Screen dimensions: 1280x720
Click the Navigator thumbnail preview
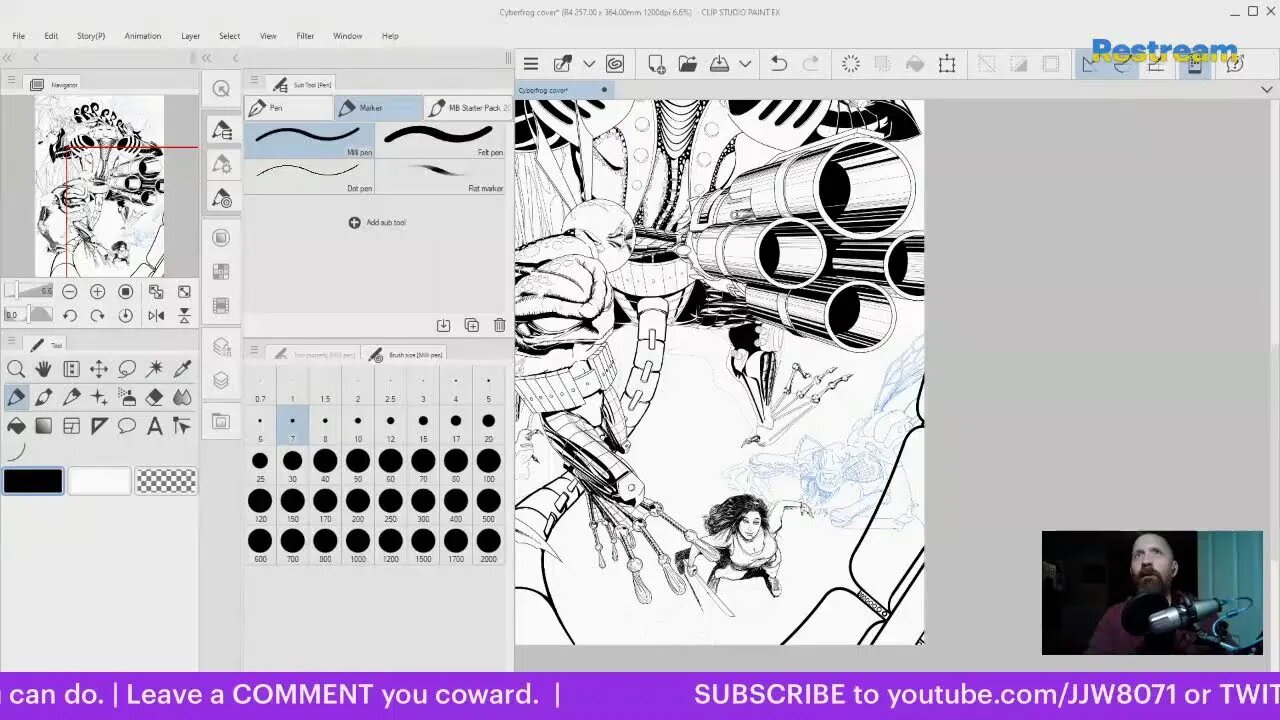(100, 186)
